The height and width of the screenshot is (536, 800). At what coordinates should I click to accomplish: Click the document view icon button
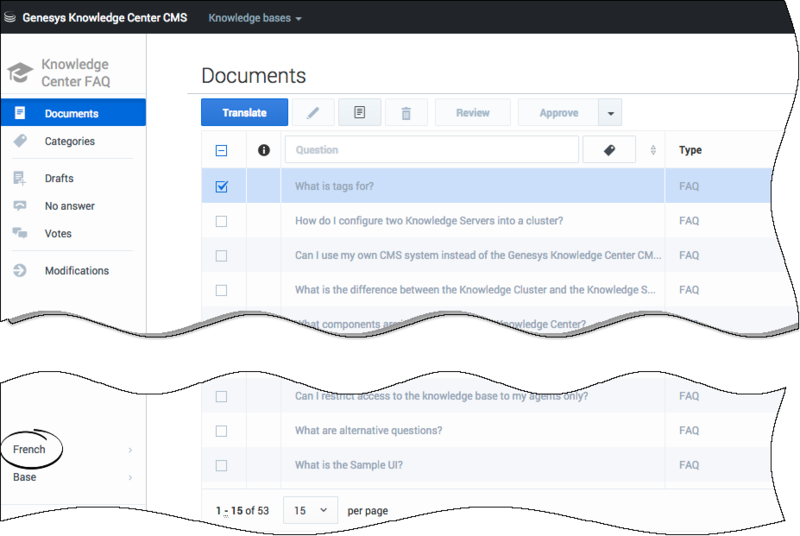(360, 112)
